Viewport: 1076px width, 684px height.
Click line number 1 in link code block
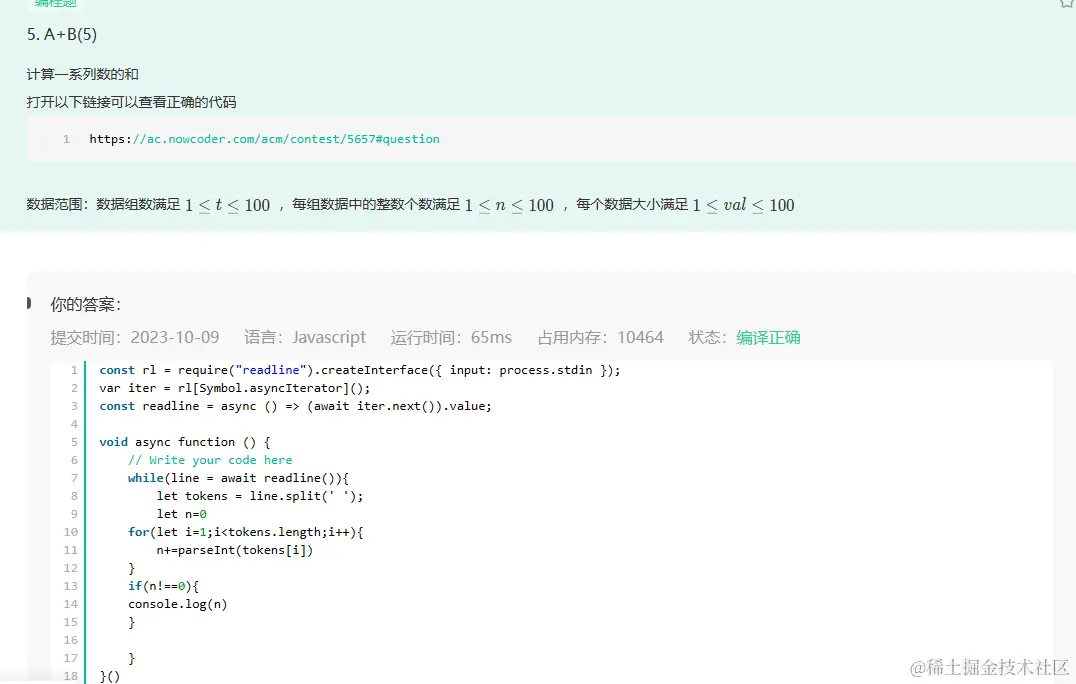click(x=66, y=139)
